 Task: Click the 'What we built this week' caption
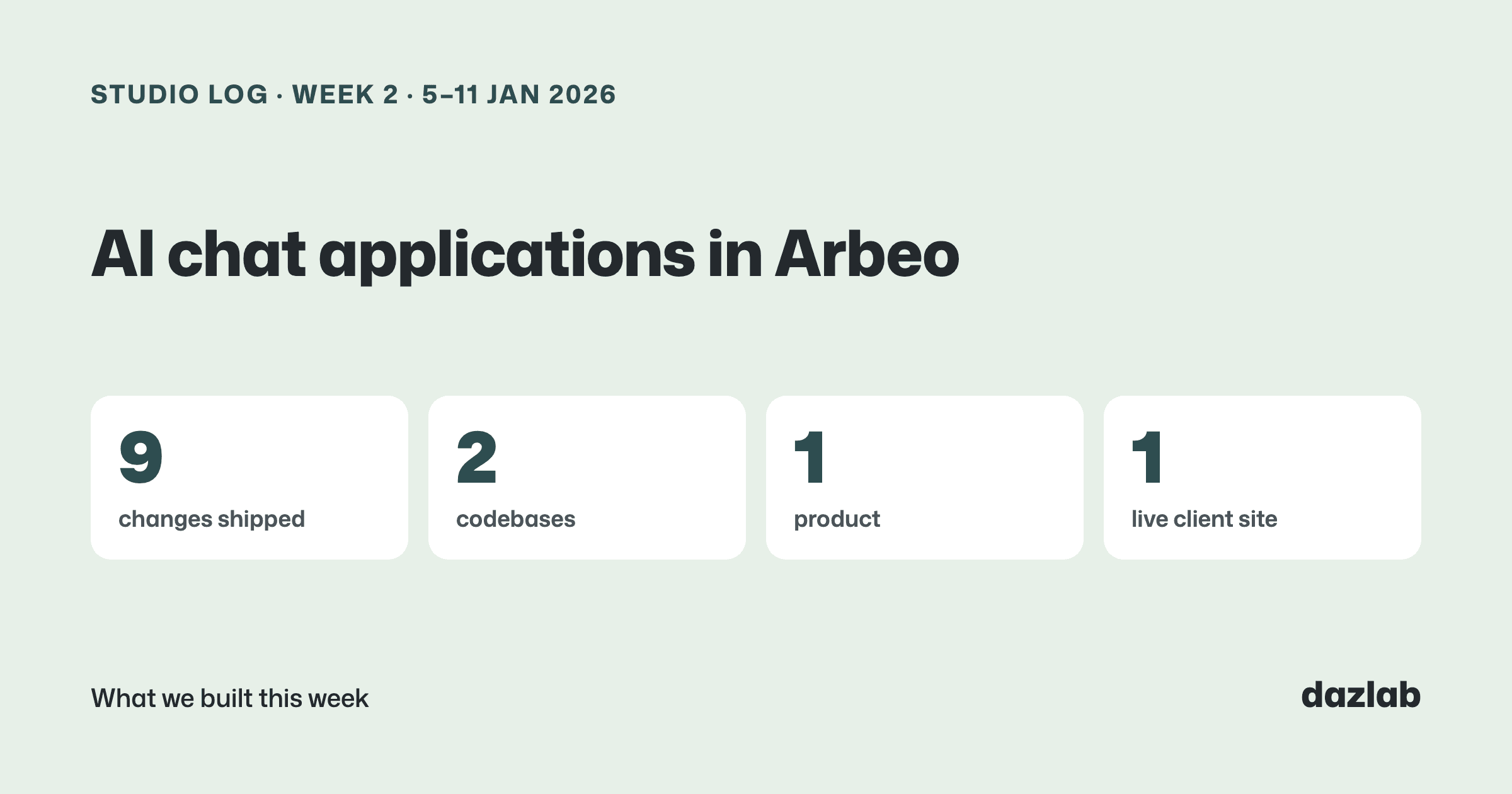click(230, 698)
